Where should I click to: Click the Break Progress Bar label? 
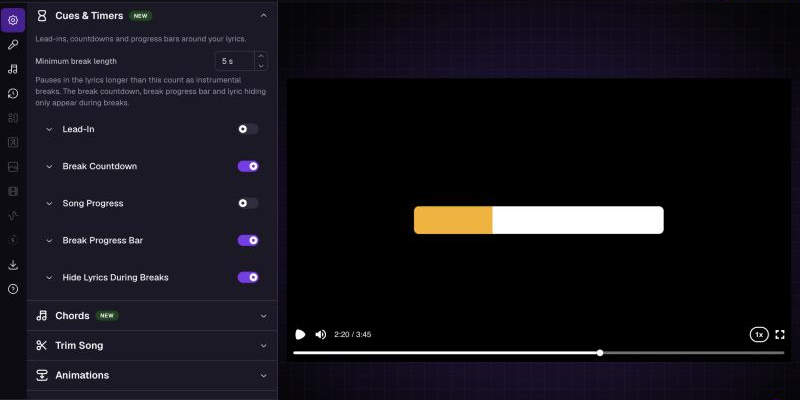pos(103,240)
